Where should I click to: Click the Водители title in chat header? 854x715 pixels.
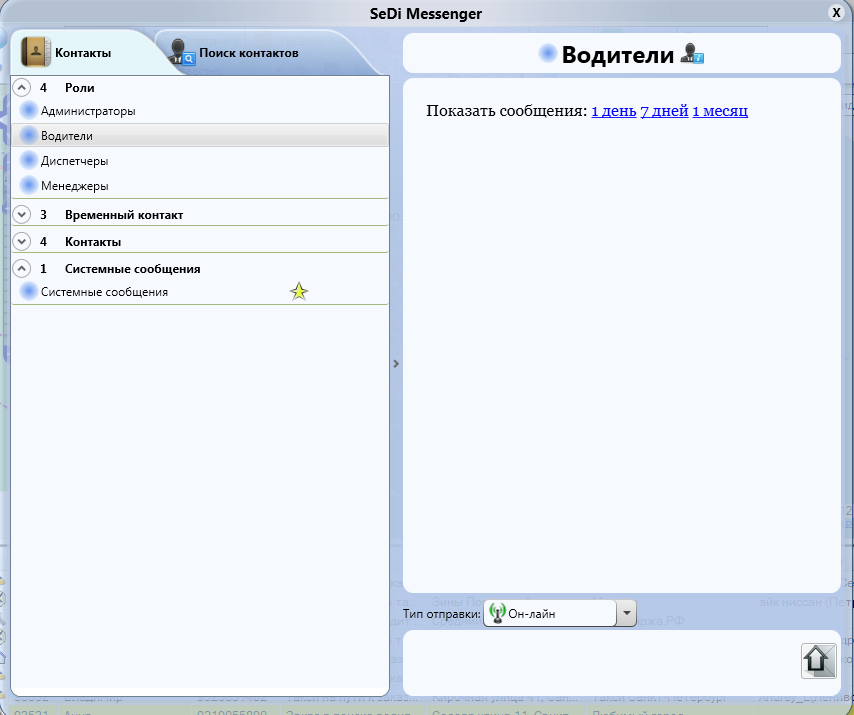pos(618,54)
